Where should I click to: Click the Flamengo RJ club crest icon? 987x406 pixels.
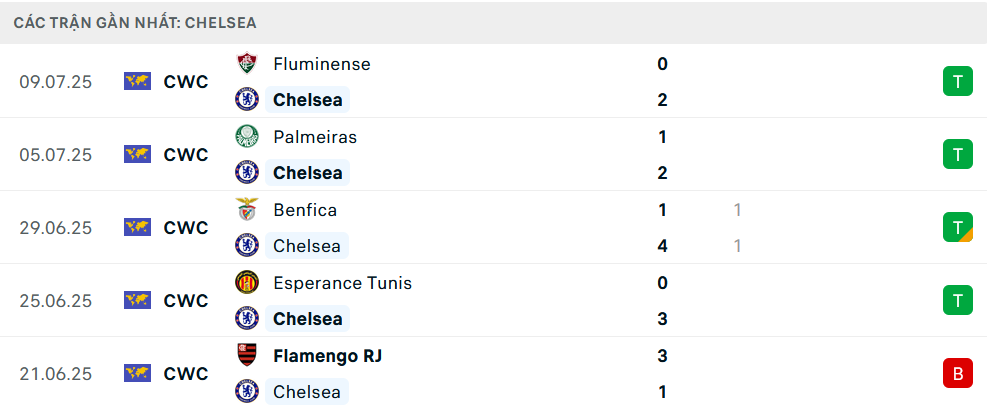[x=247, y=356]
